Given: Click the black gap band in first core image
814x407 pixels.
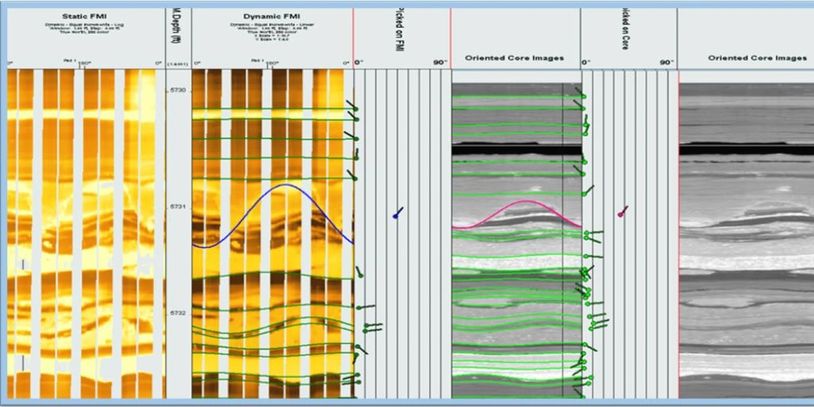Looking at the screenshot, I should point(517,149).
